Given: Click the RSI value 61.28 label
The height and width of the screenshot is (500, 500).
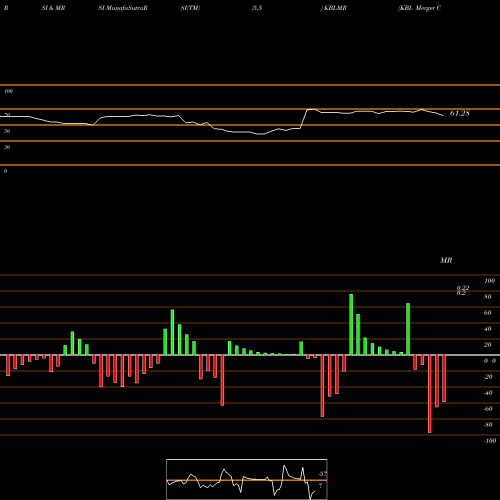Looking at the screenshot, I should click(460, 114).
